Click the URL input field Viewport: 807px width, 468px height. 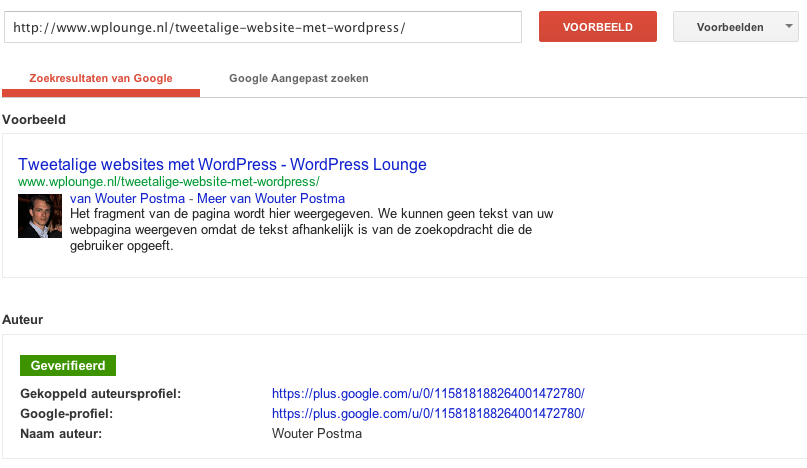point(263,27)
